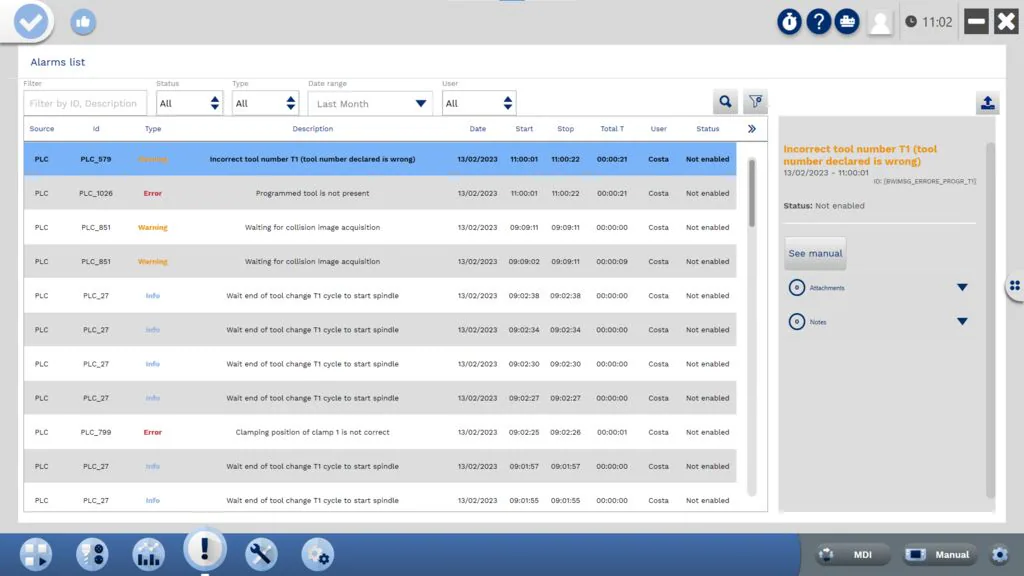Switch to MDI mode
The width and height of the screenshot is (1024, 576).
click(x=852, y=554)
